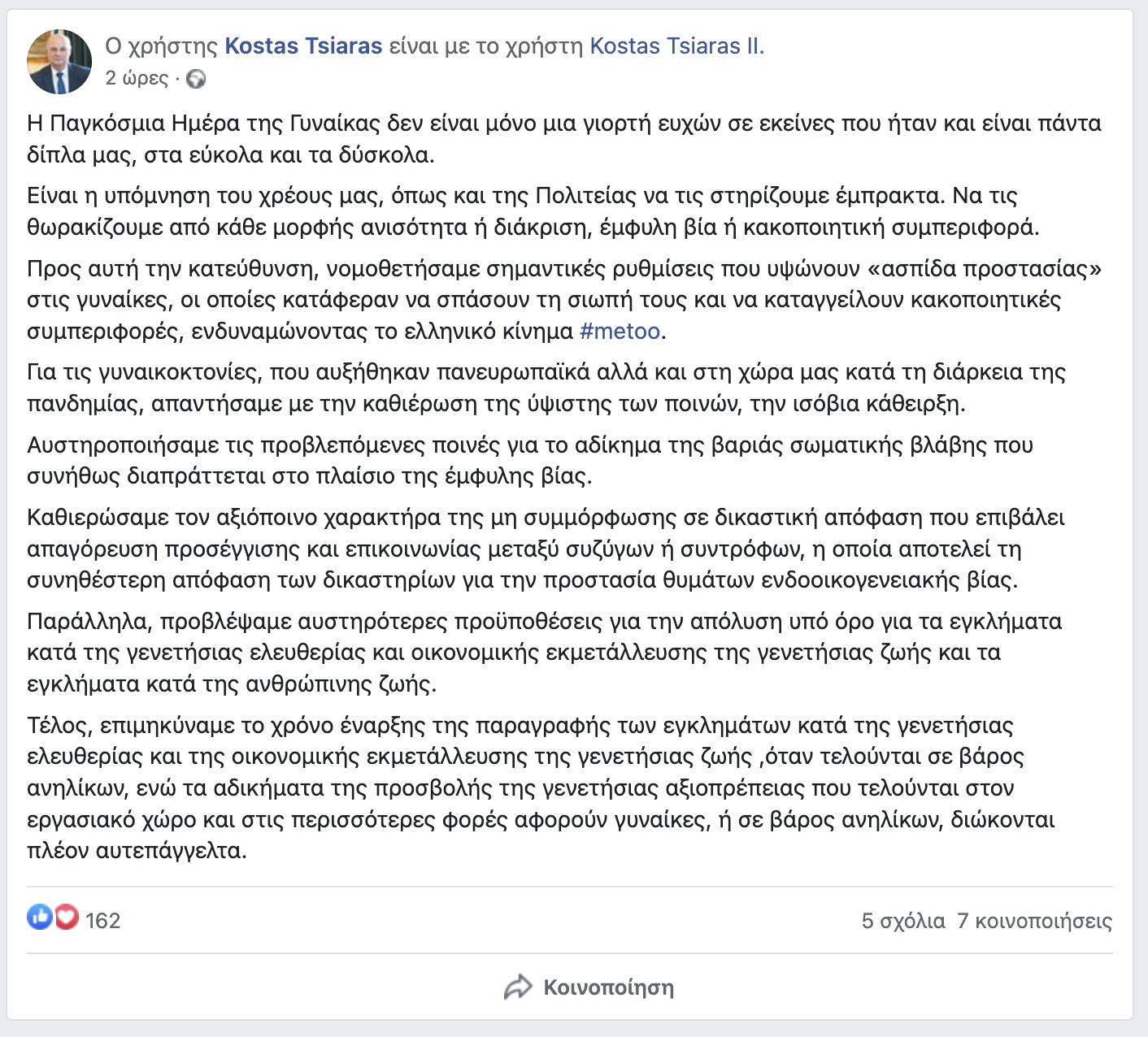Click the paragraph starting "Είναι η υπόμνηση"
The height and width of the screenshot is (1037, 1148).
533,211
